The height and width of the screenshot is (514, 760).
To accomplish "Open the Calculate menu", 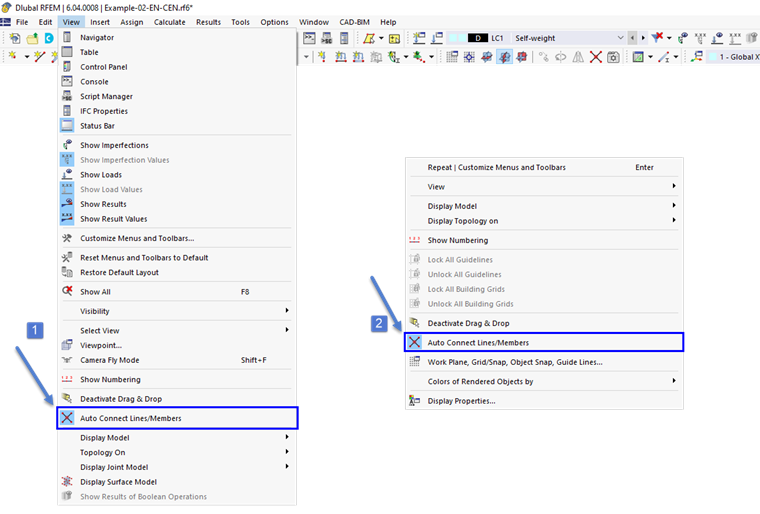I will pos(170,22).
